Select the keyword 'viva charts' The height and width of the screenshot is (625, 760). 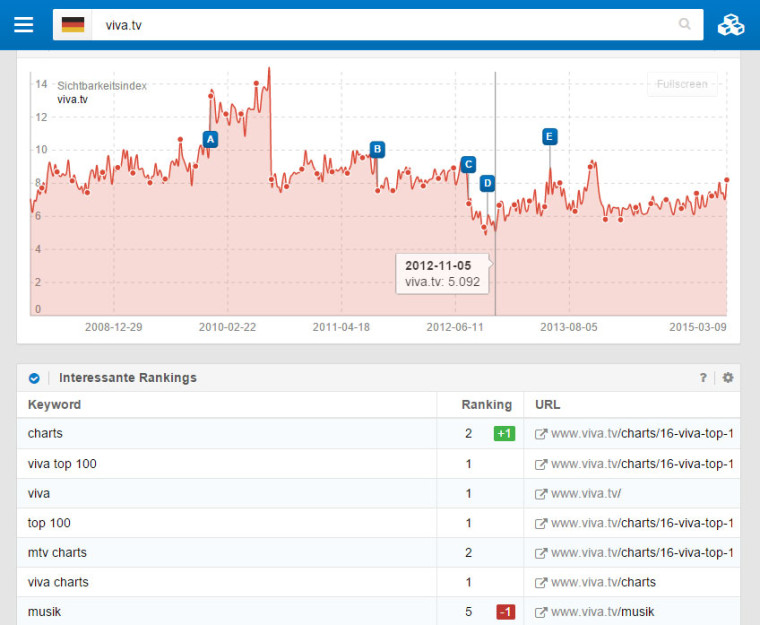pos(58,582)
